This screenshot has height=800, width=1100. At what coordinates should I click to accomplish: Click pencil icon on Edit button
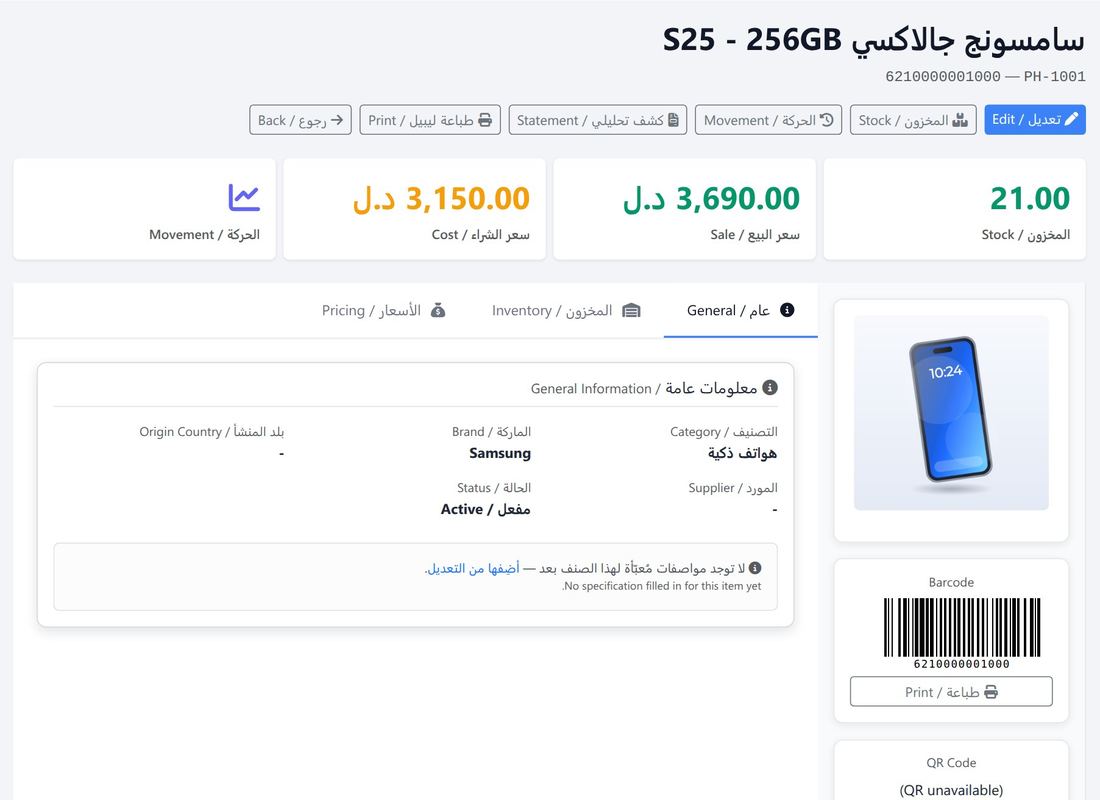1071,119
